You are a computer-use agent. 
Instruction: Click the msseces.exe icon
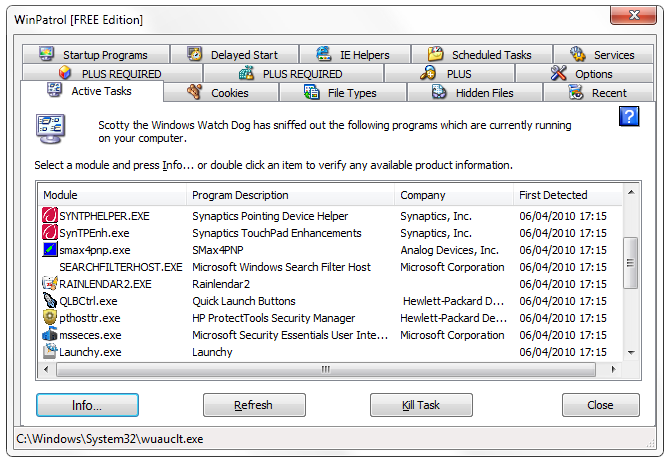(x=50, y=335)
